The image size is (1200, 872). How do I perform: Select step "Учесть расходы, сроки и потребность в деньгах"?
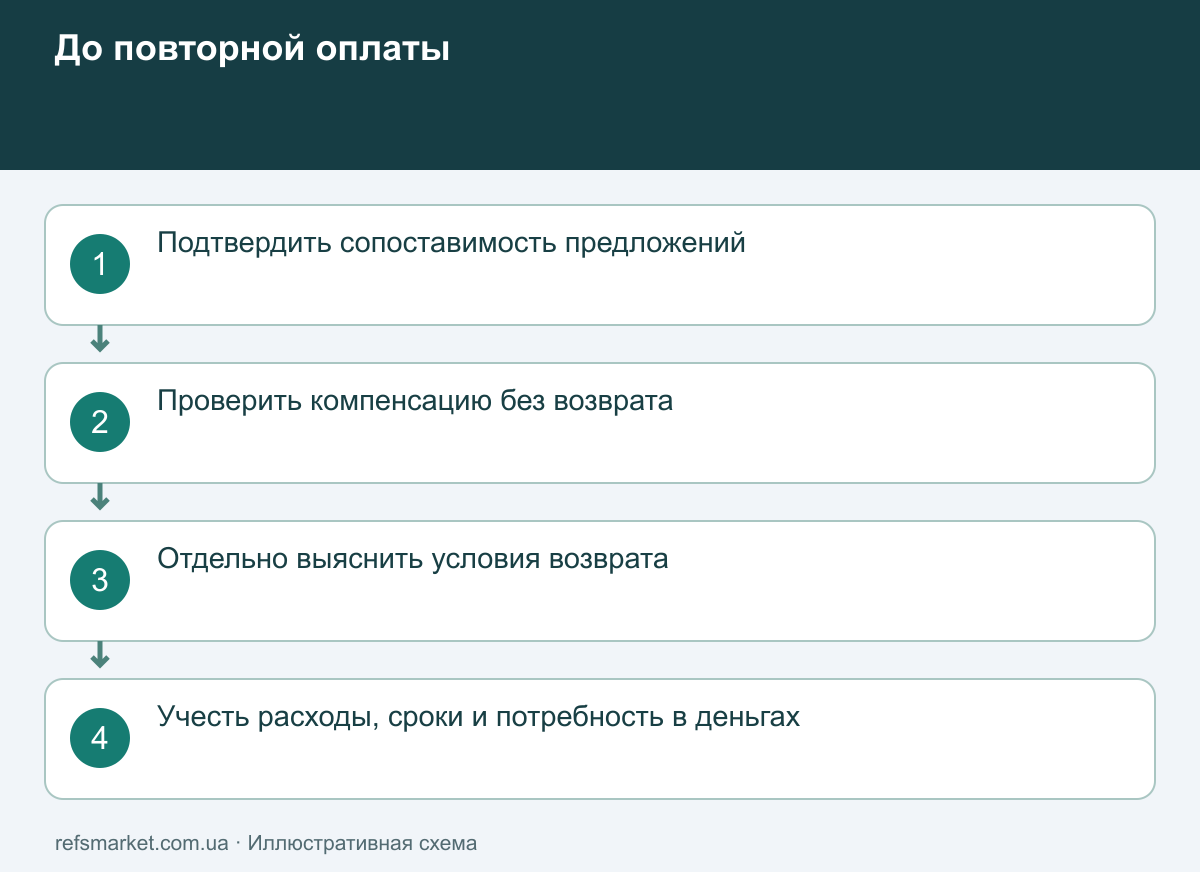600,739
